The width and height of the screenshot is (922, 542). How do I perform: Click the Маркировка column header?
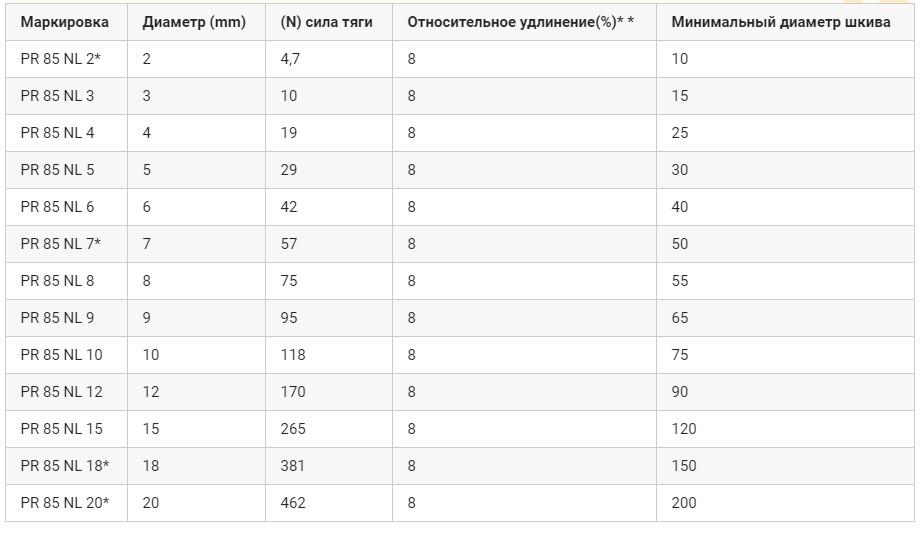click(x=66, y=22)
